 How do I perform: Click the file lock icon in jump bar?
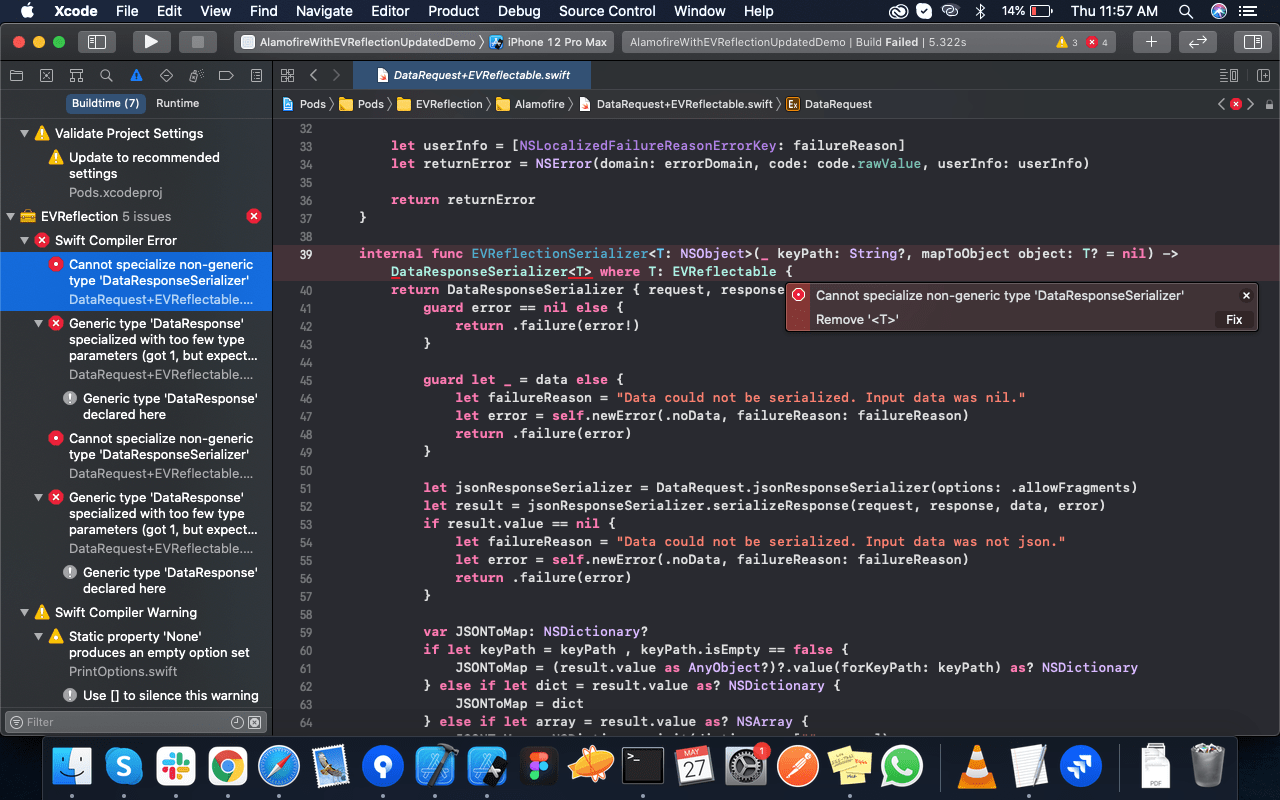pos(1269,104)
